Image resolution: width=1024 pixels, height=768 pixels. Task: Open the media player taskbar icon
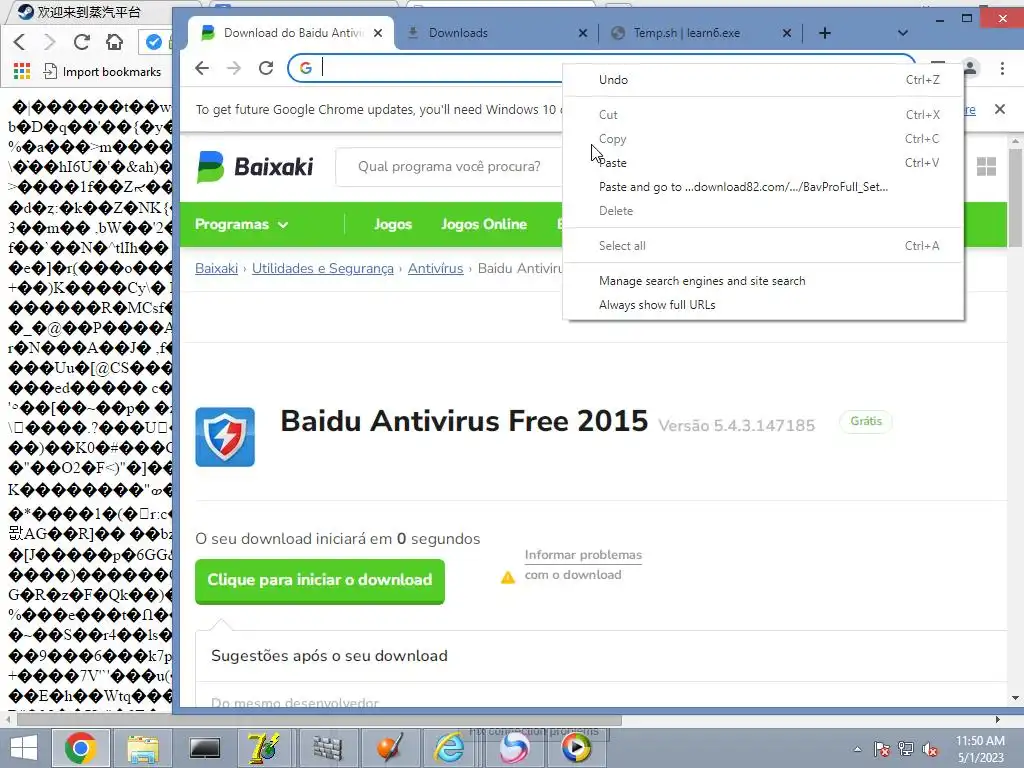(x=575, y=748)
